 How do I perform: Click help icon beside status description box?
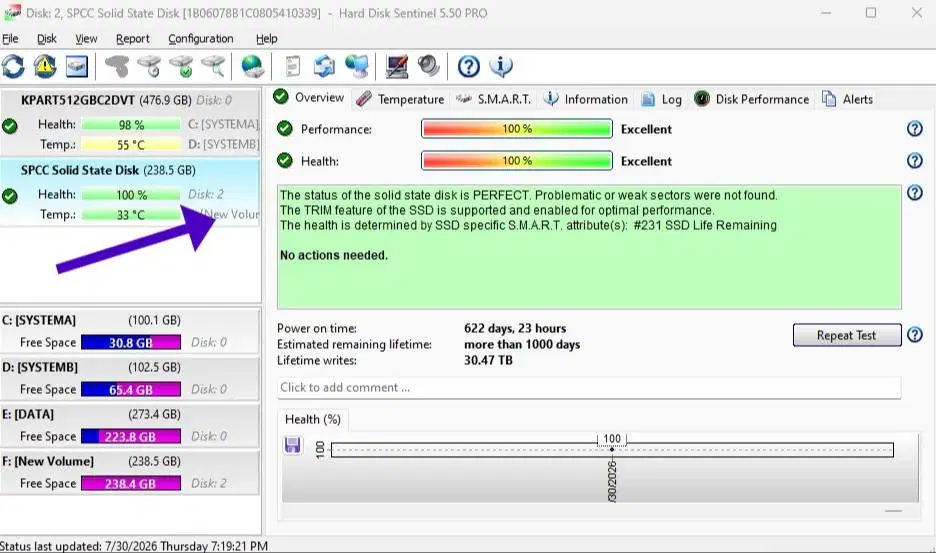coord(915,193)
